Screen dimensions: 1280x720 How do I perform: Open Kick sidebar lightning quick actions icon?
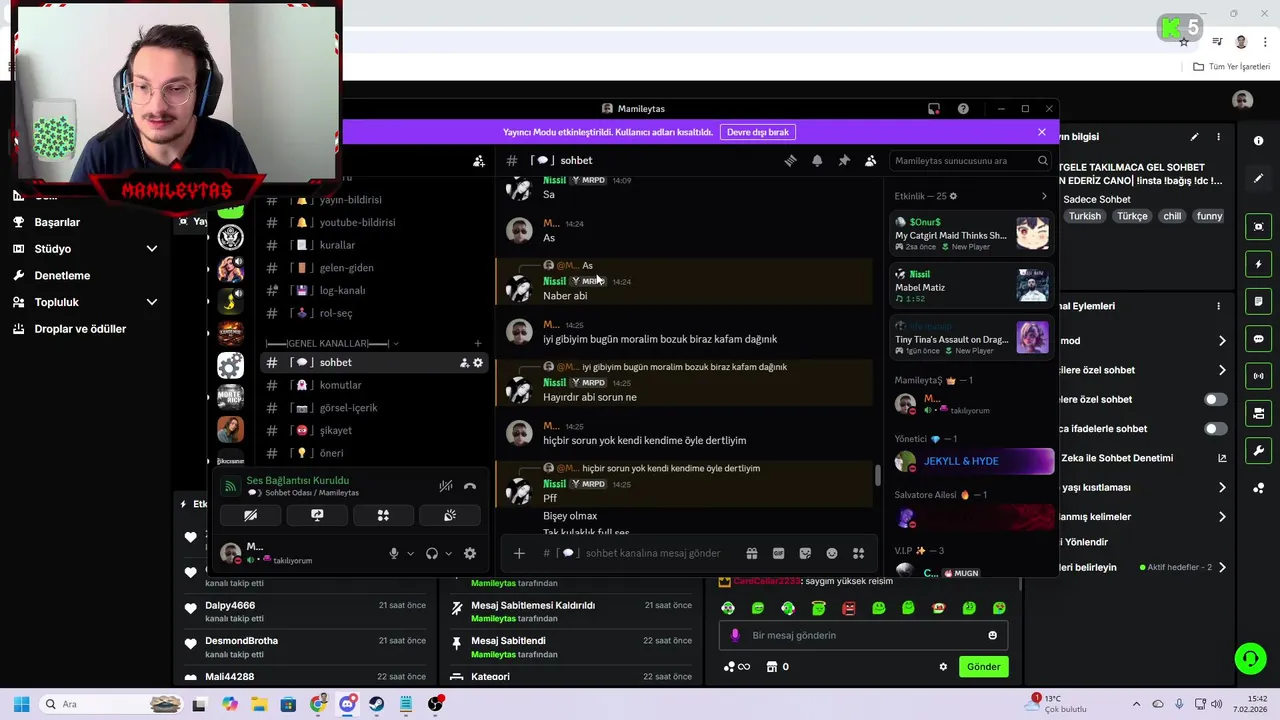(1258, 264)
